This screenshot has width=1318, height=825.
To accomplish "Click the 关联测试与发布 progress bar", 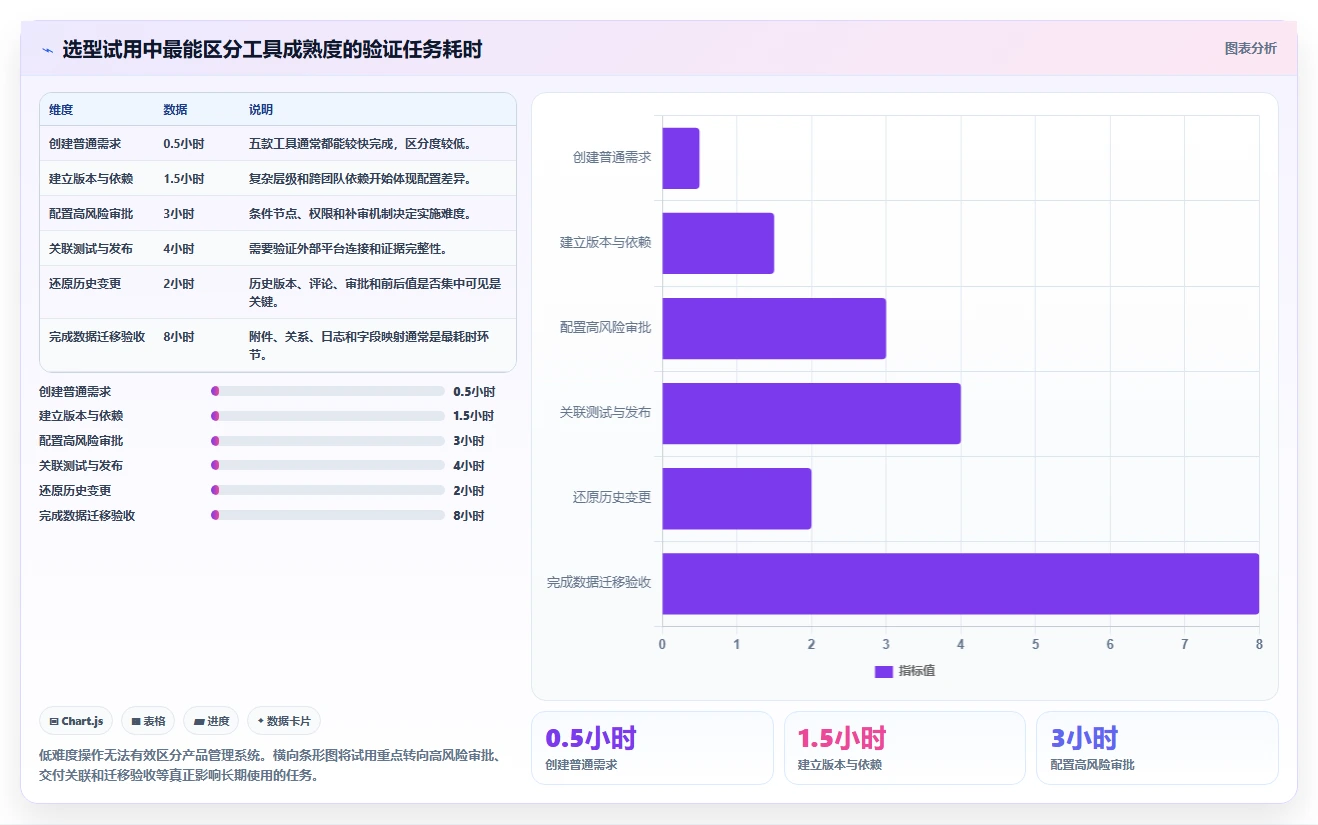I will point(328,465).
